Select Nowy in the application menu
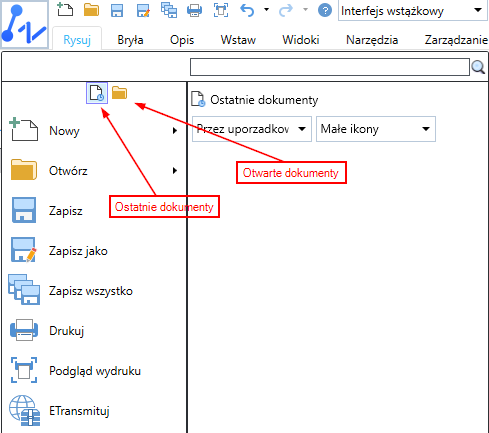The width and height of the screenshot is (489, 433). tap(93, 131)
